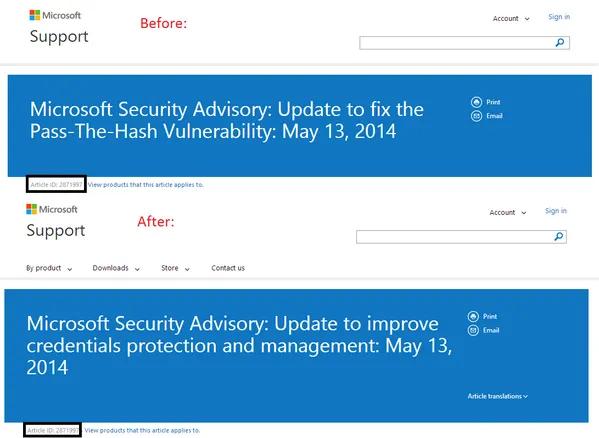Click Print icon beside Pass-The-Hash title

pyautogui.click(x=476, y=102)
